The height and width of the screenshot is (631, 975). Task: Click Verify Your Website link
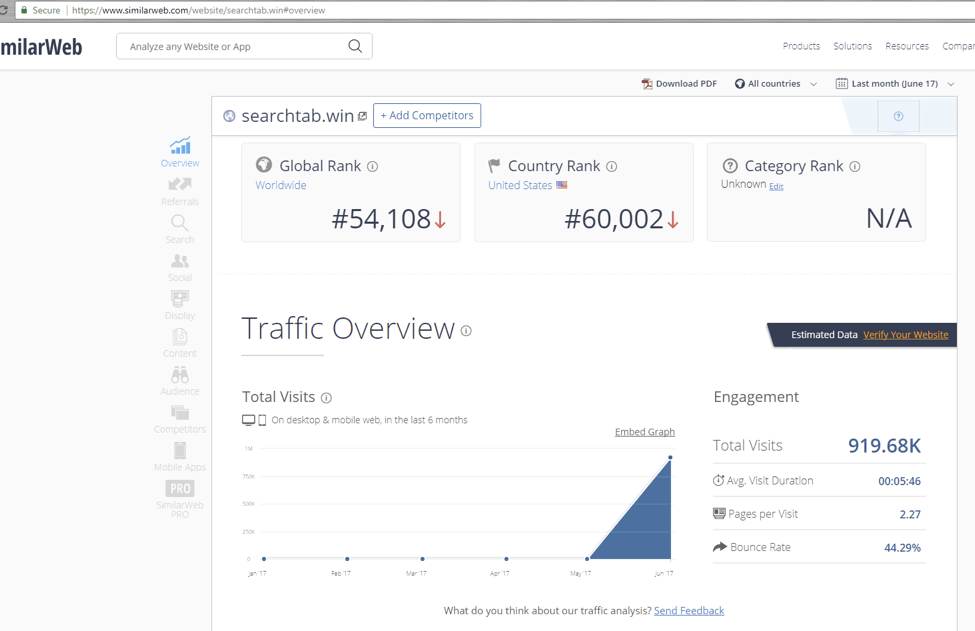click(x=905, y=334)
